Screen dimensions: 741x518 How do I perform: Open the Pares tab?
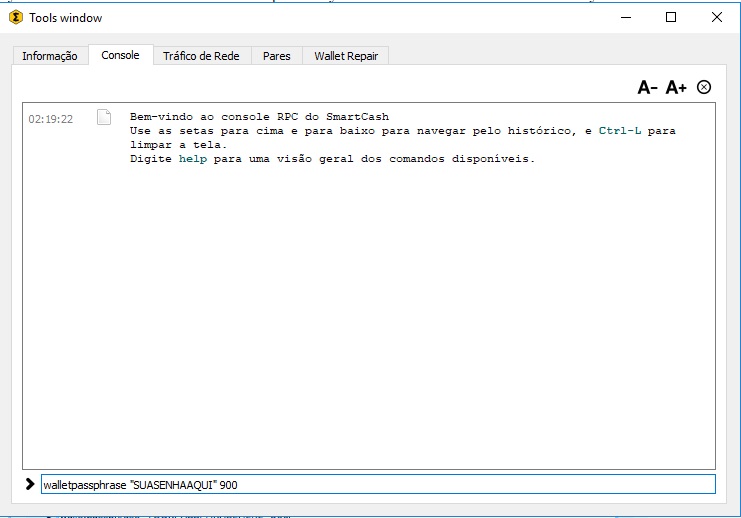(x=276, y=56)
